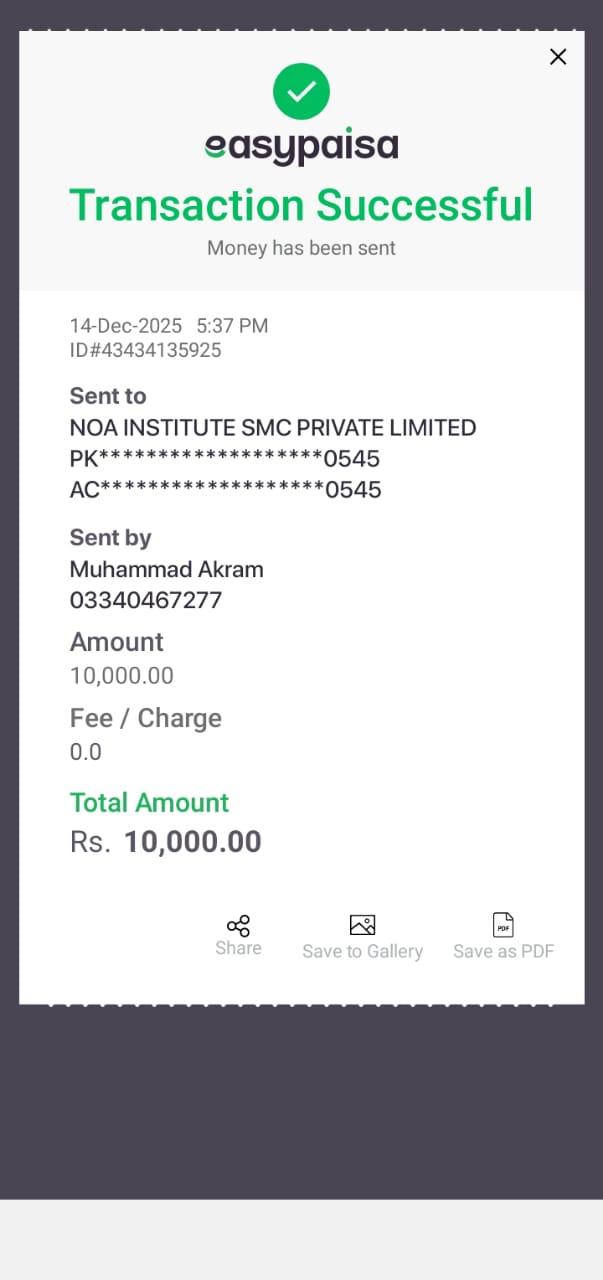Select sender name Muhammad Akram
The width and height of the screenshot is (603, 1280).
coord(167,570)
